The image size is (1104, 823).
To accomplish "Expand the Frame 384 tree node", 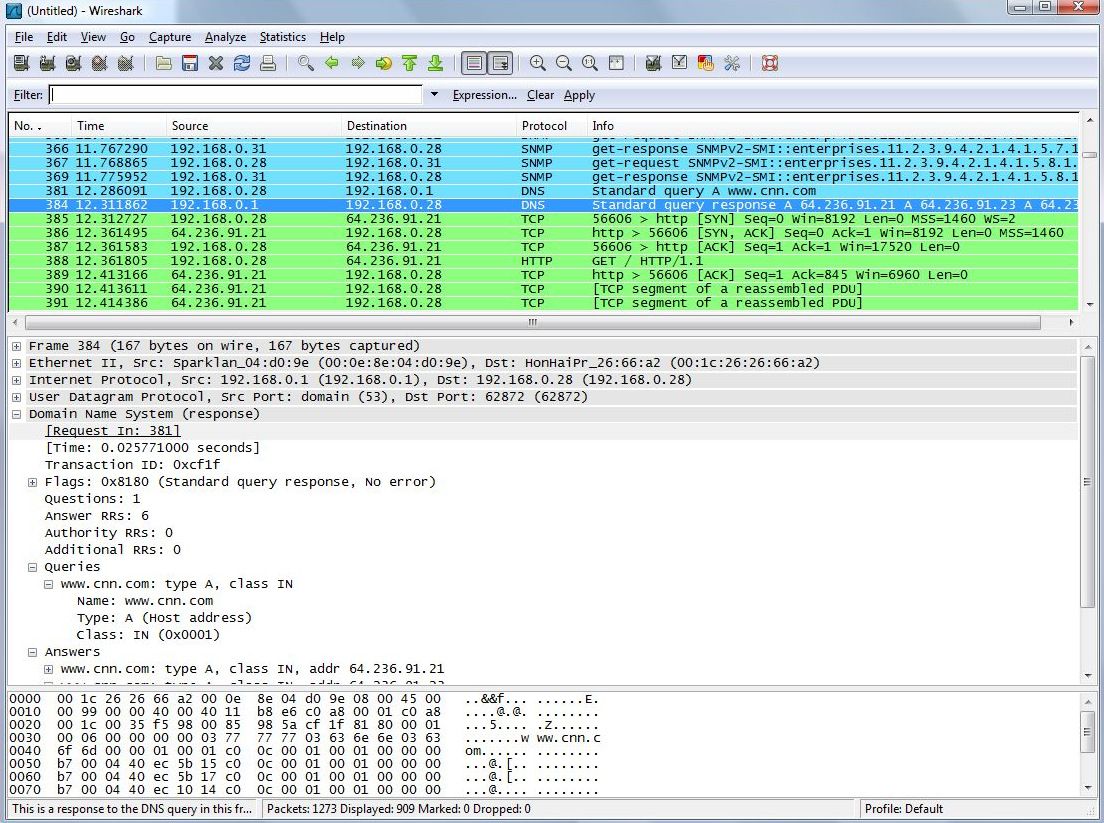I will point(16,346).
